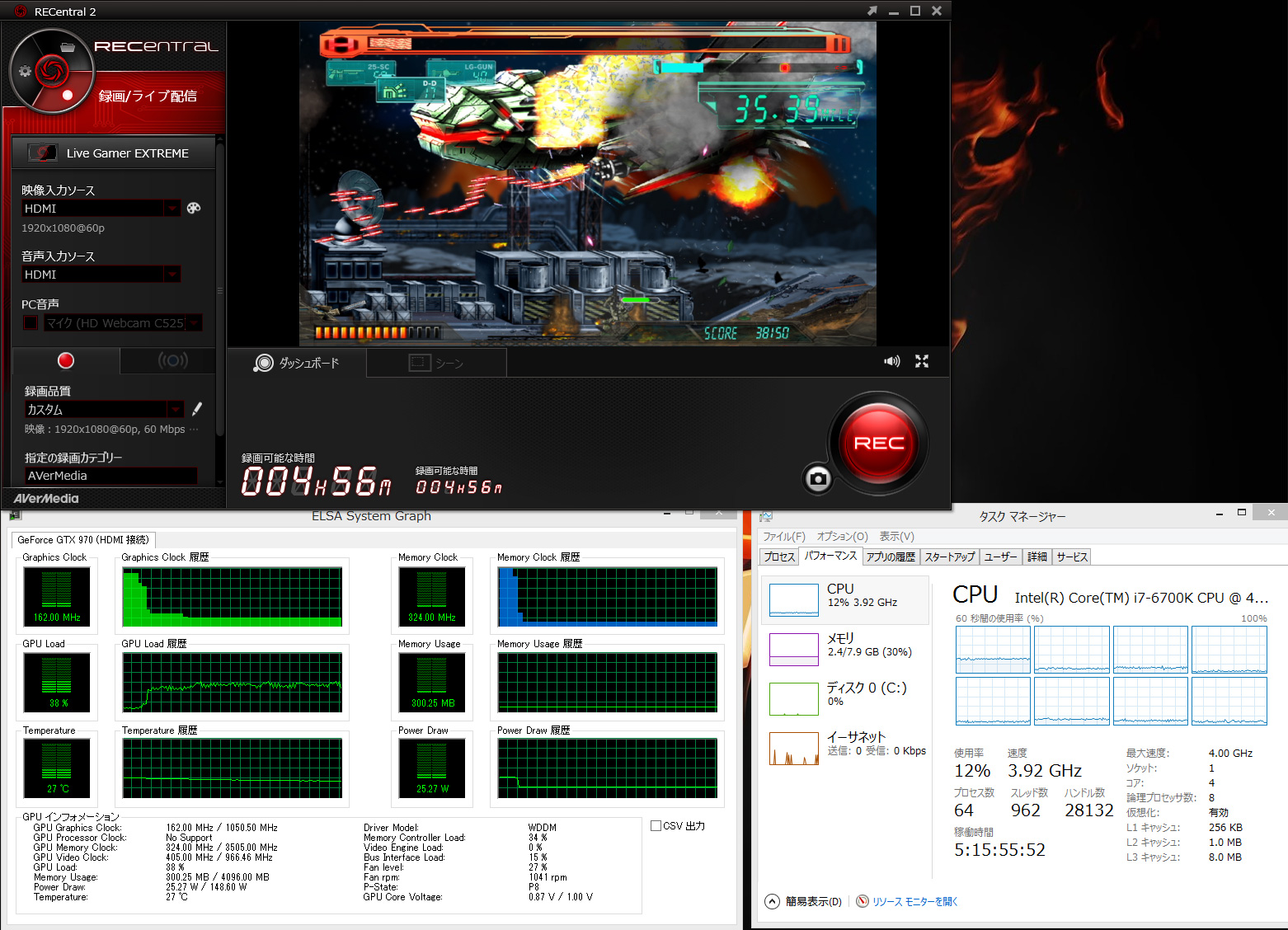Screen dimensions: 1288x930
Task: Click the more options ellipsis after 60 Mbps
Action: [194, 430]
